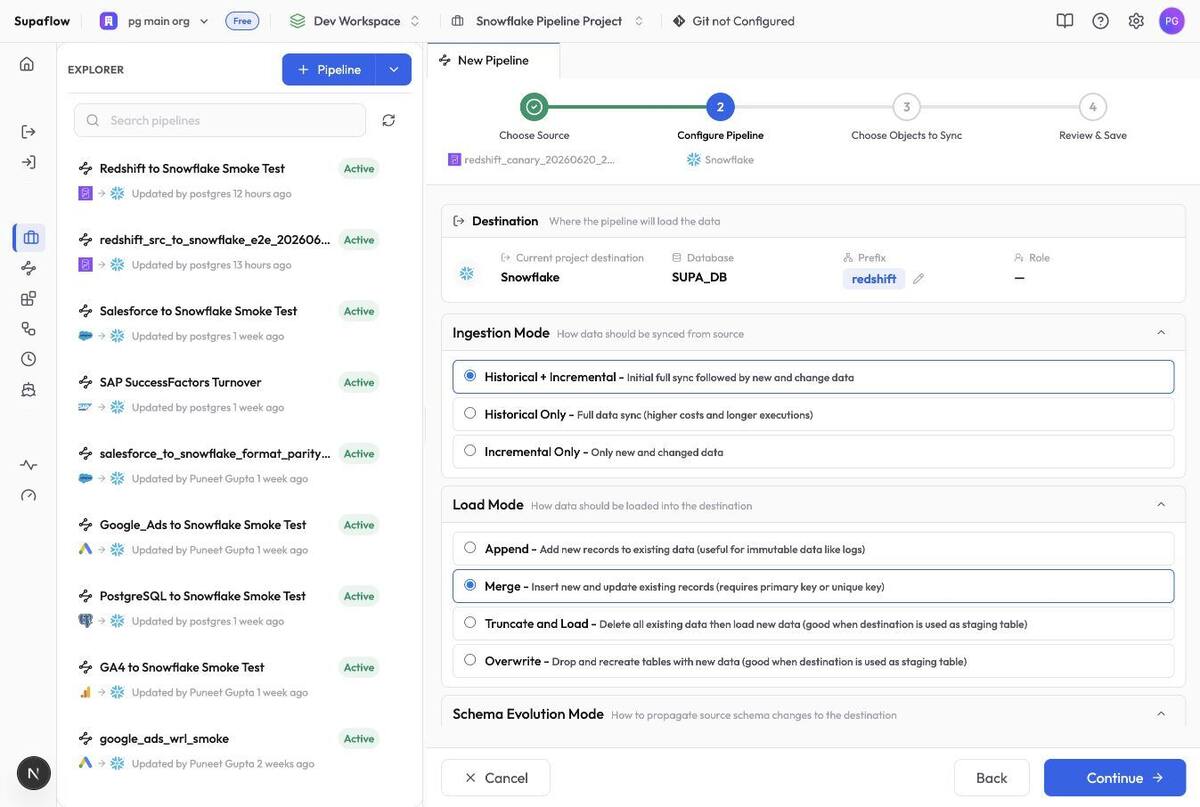
Task: Open redshift_src_to_snowflake_e2e pipeline
Action: (215, 240)
